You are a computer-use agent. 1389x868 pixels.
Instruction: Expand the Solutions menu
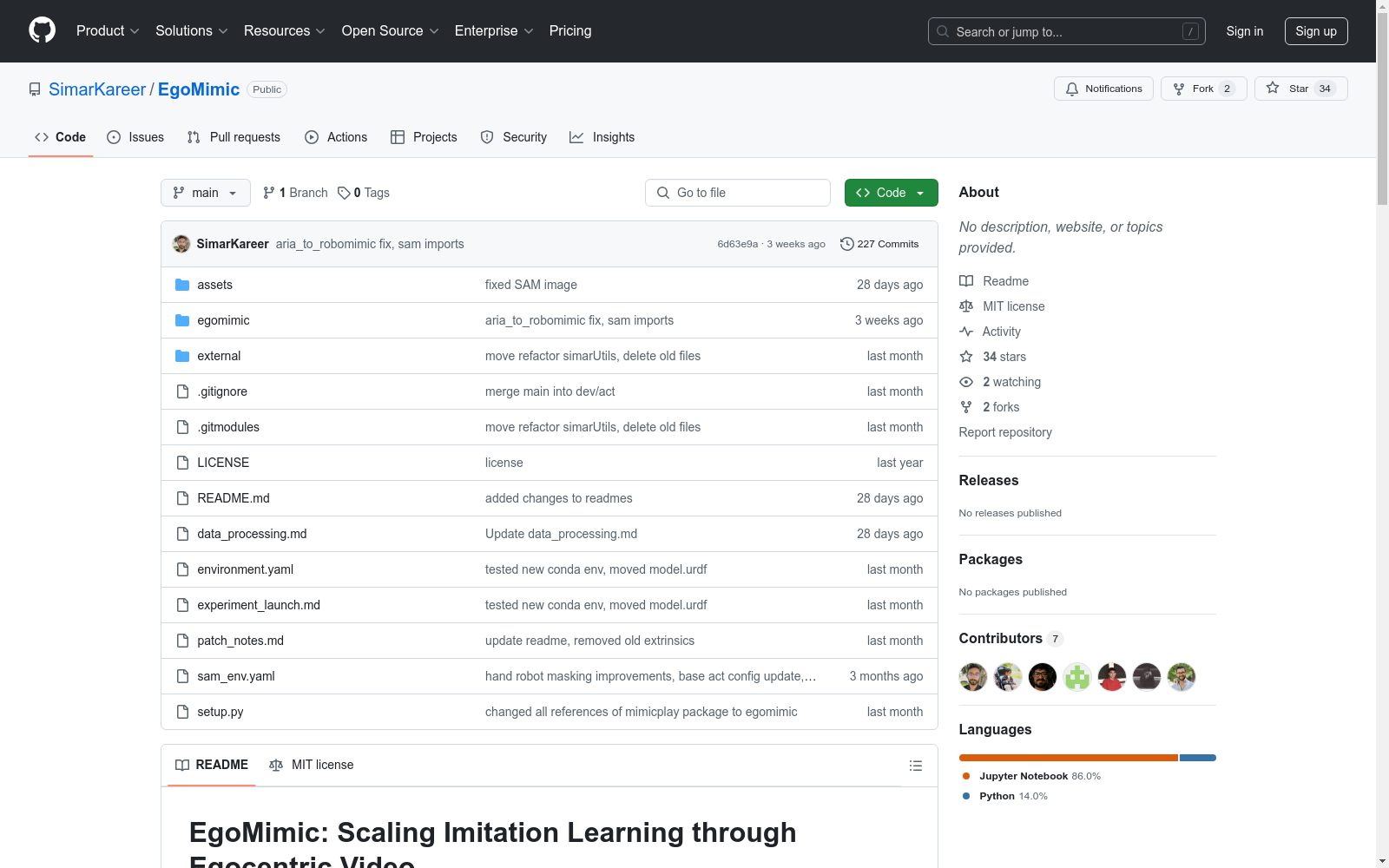coord(192,31)
